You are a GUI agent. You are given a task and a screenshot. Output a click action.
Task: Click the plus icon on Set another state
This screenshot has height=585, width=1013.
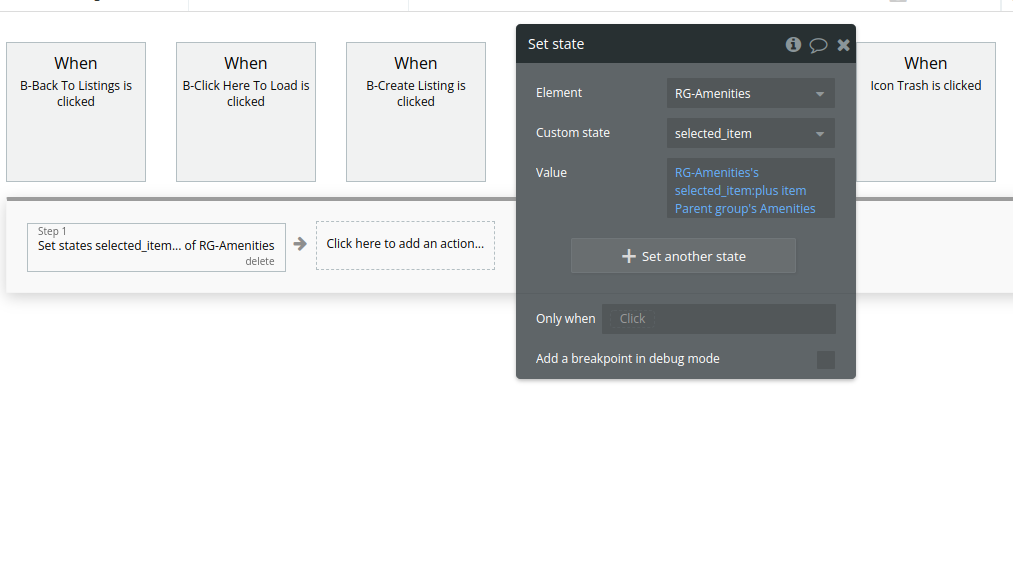[x=629, y=256]
